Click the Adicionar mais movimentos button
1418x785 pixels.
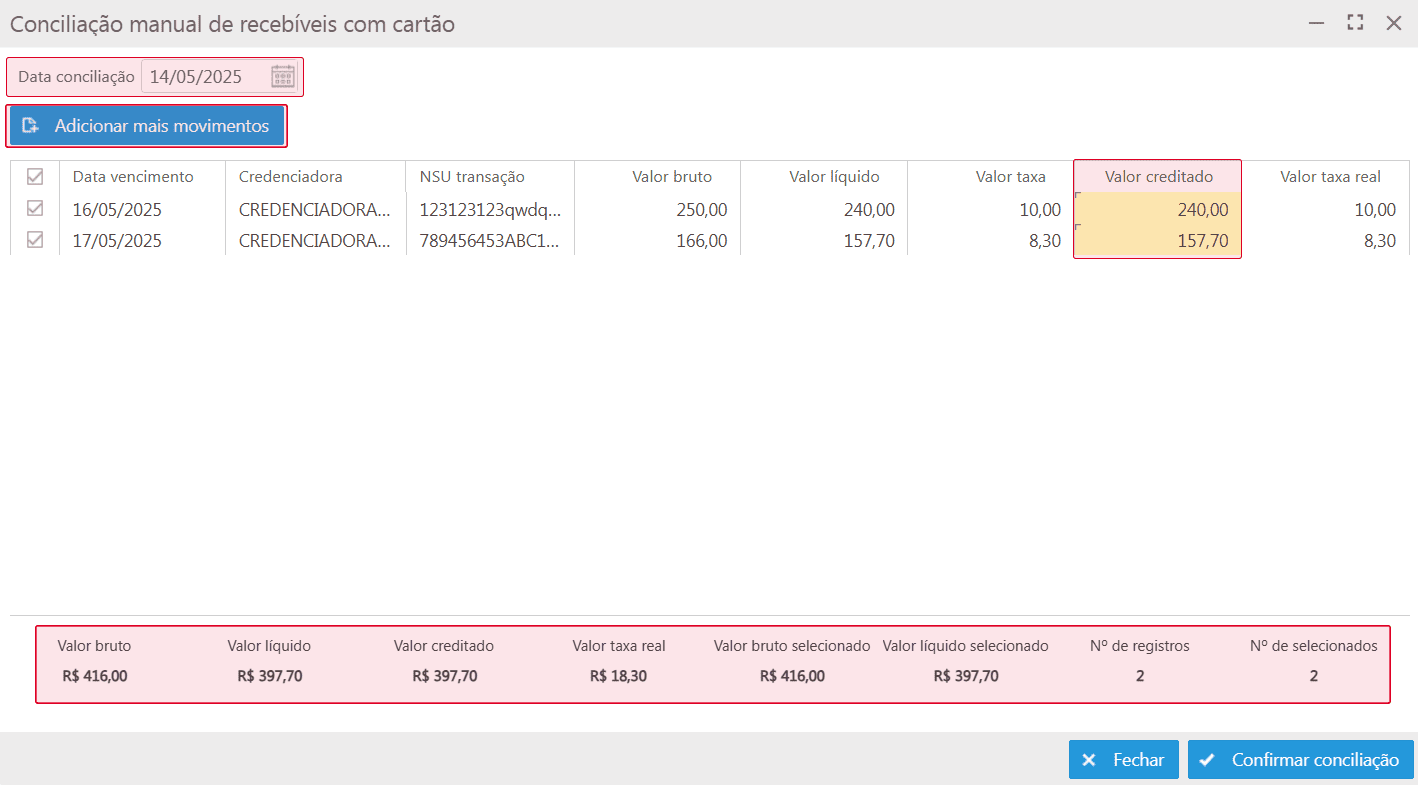[x=147, y=126]
